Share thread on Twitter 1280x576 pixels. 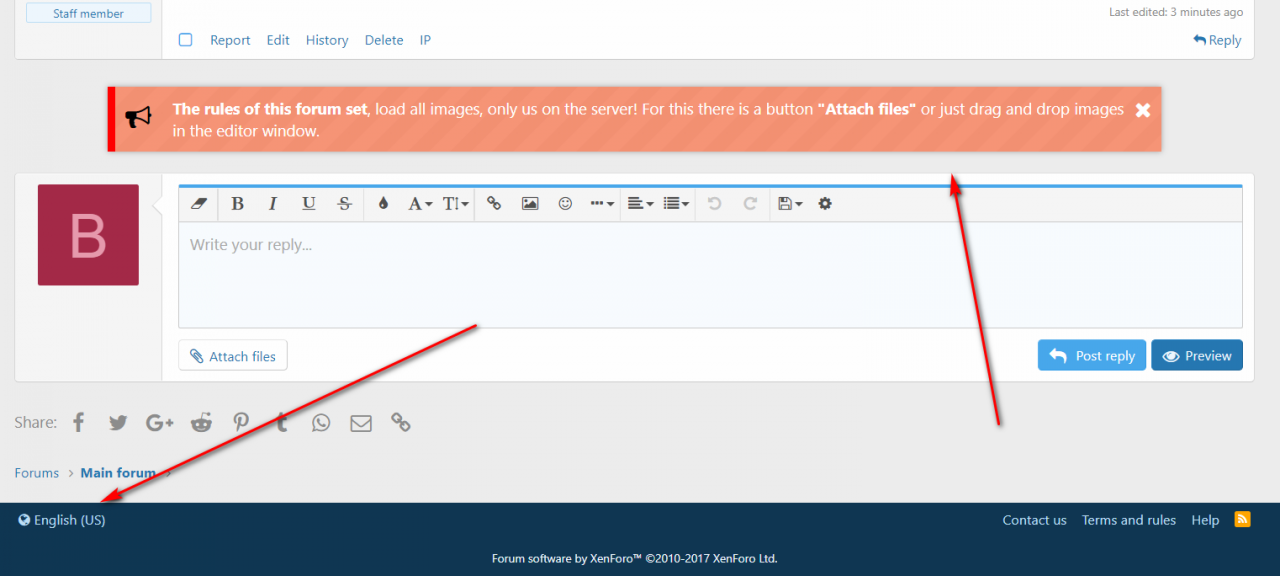118,423
